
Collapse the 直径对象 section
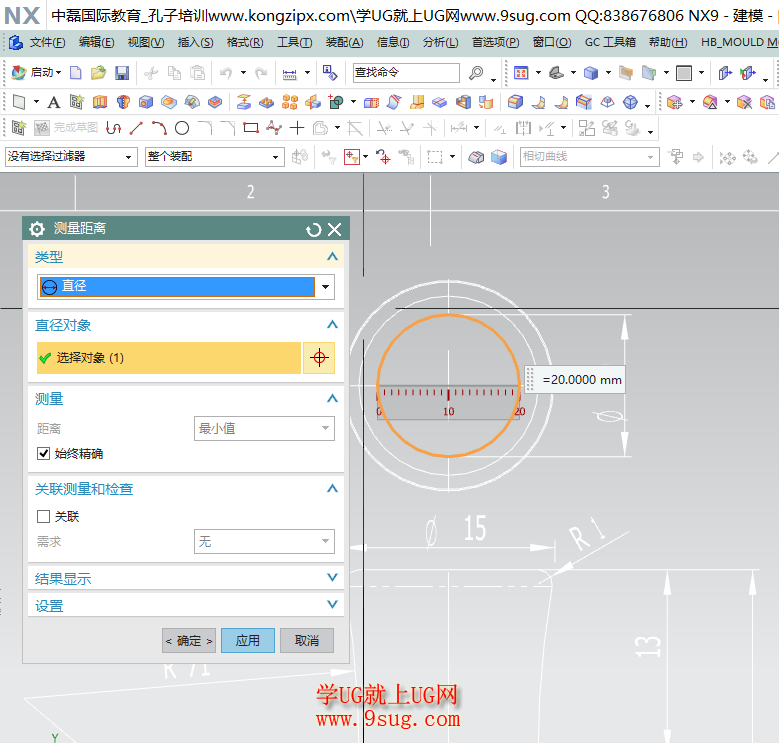pyautogui.click(x=332, y=325)
